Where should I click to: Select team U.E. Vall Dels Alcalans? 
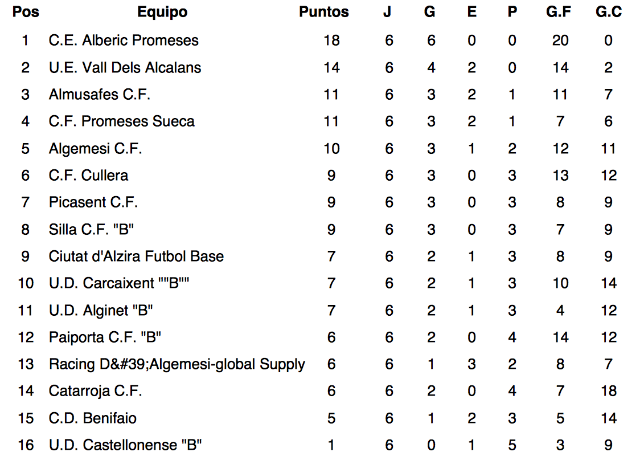coord(125,67)
